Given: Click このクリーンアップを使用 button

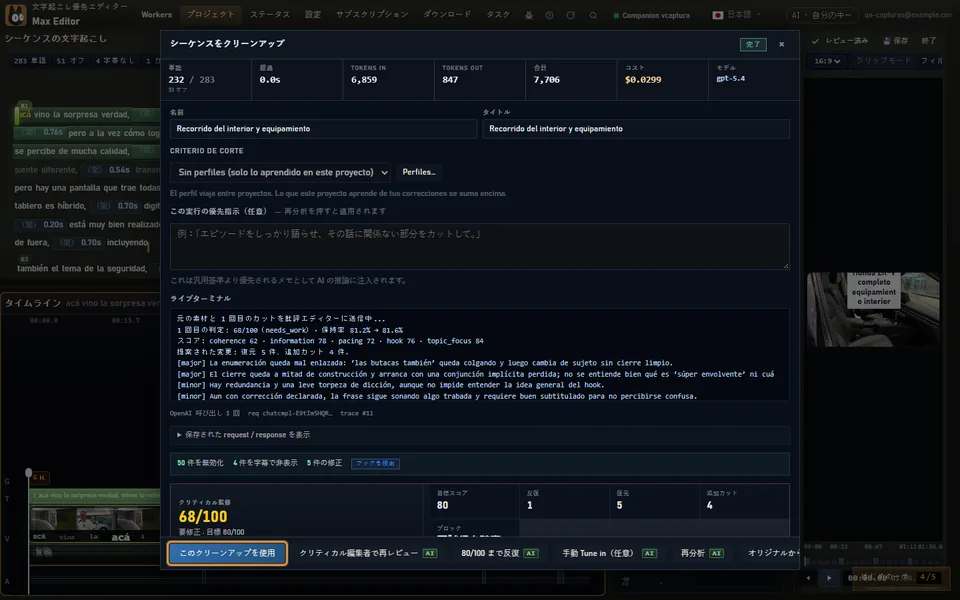Looking at the screenshot, I should pos(227,553).
